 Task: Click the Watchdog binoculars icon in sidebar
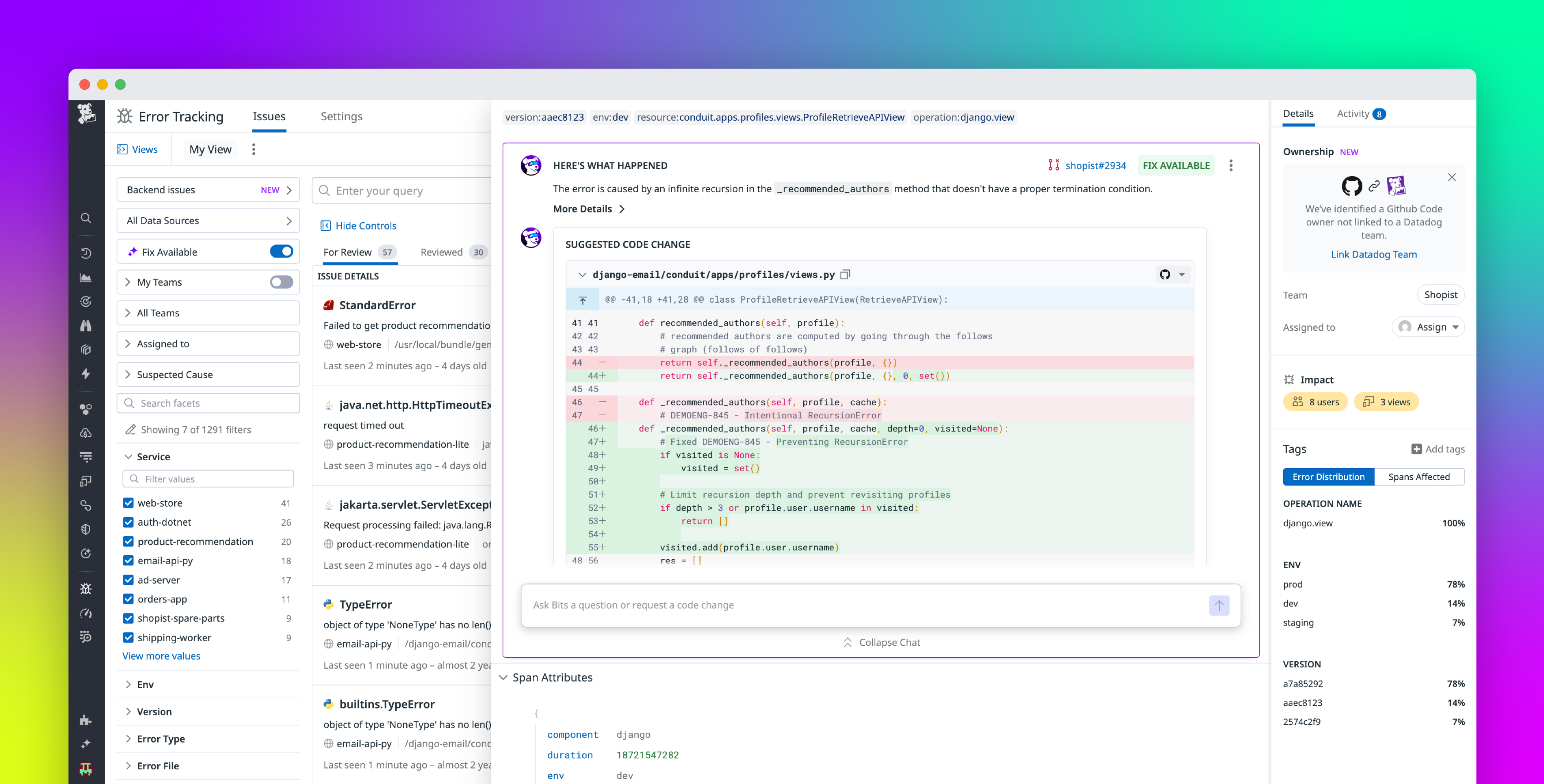(x=86, y=325)
